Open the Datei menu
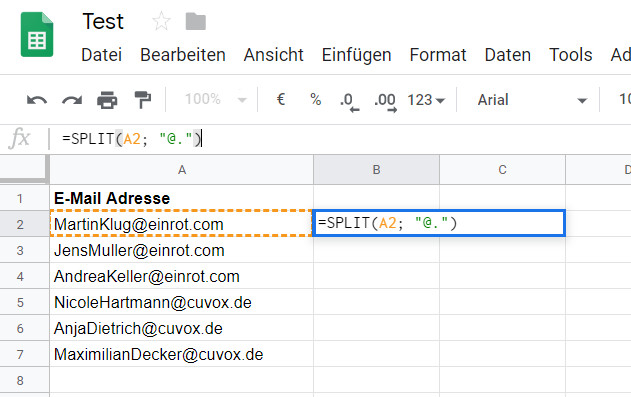This screenshot has width=631, height=397. click(101, 55)
